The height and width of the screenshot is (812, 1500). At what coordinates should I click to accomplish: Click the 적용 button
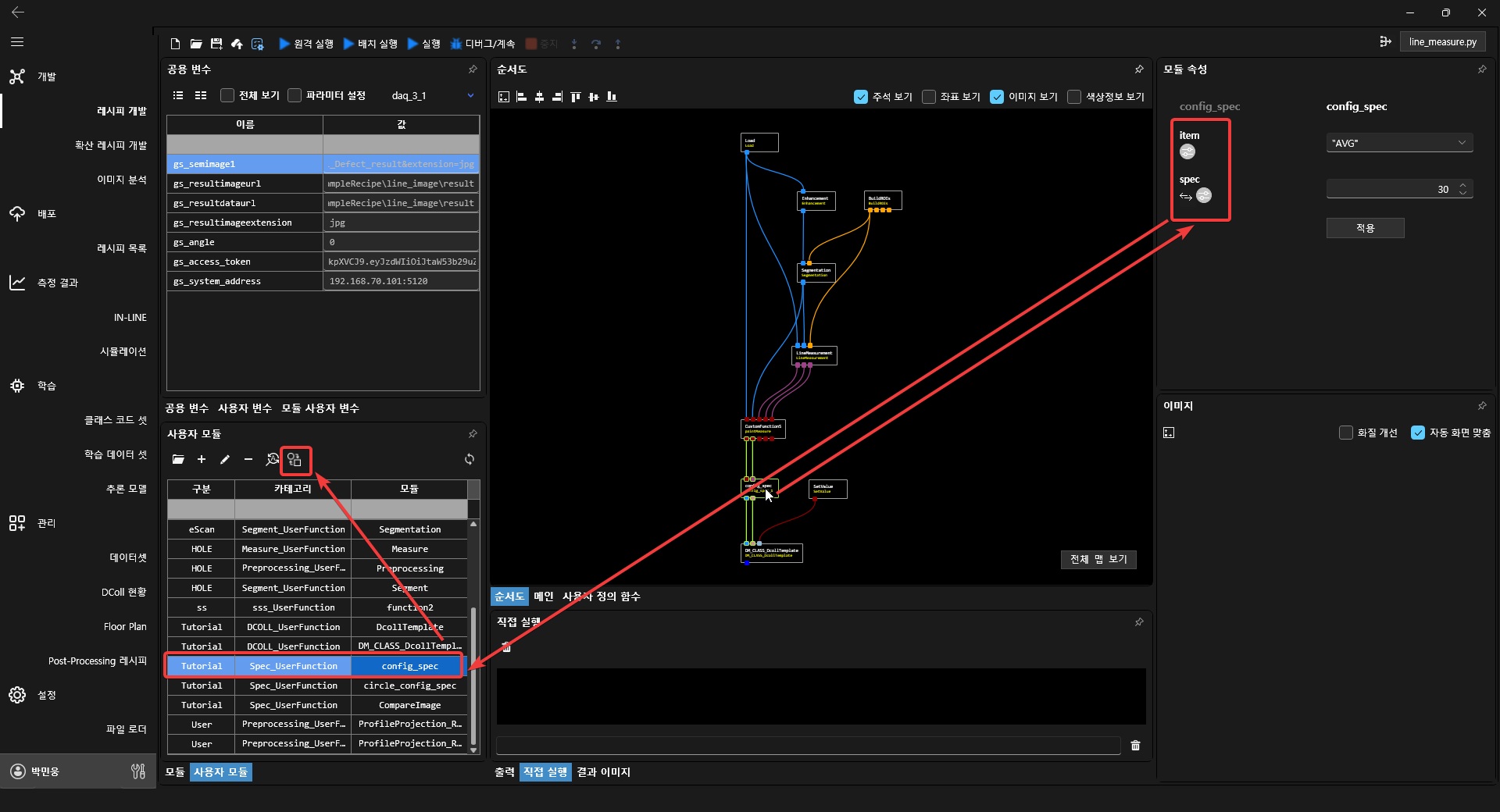1365,228
